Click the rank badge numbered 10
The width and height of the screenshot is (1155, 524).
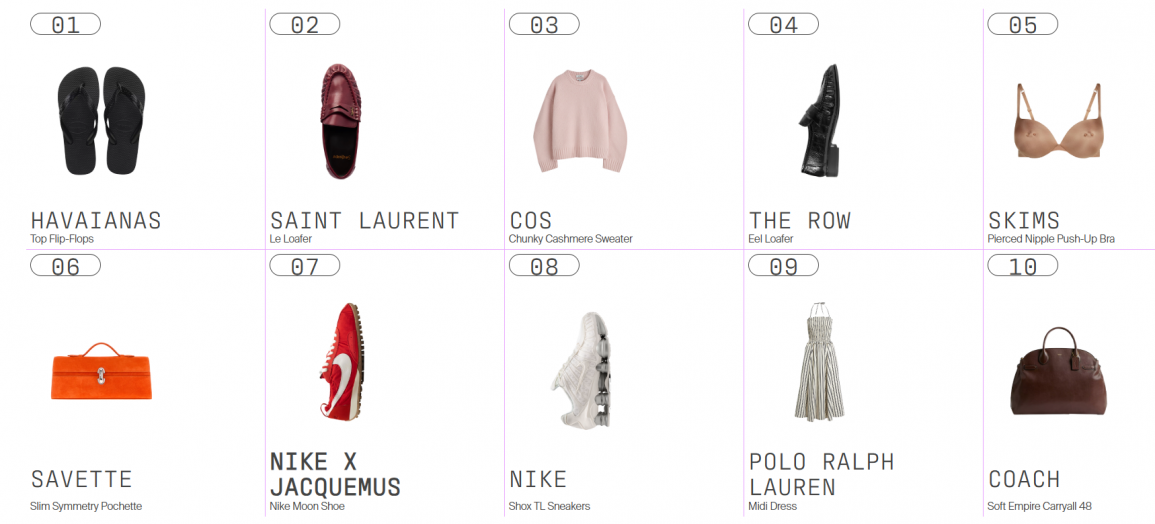coord(1022,265)
